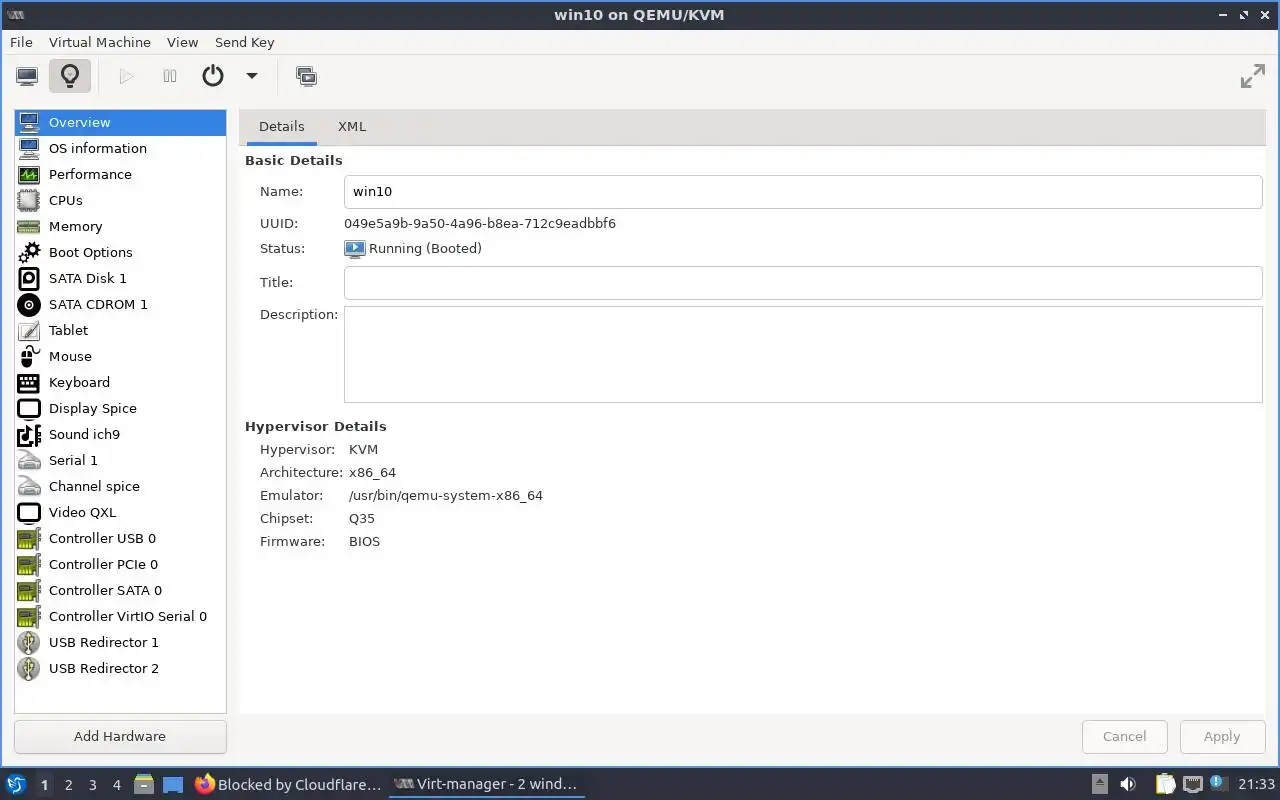Click the Cancel button

point(1124,736)
